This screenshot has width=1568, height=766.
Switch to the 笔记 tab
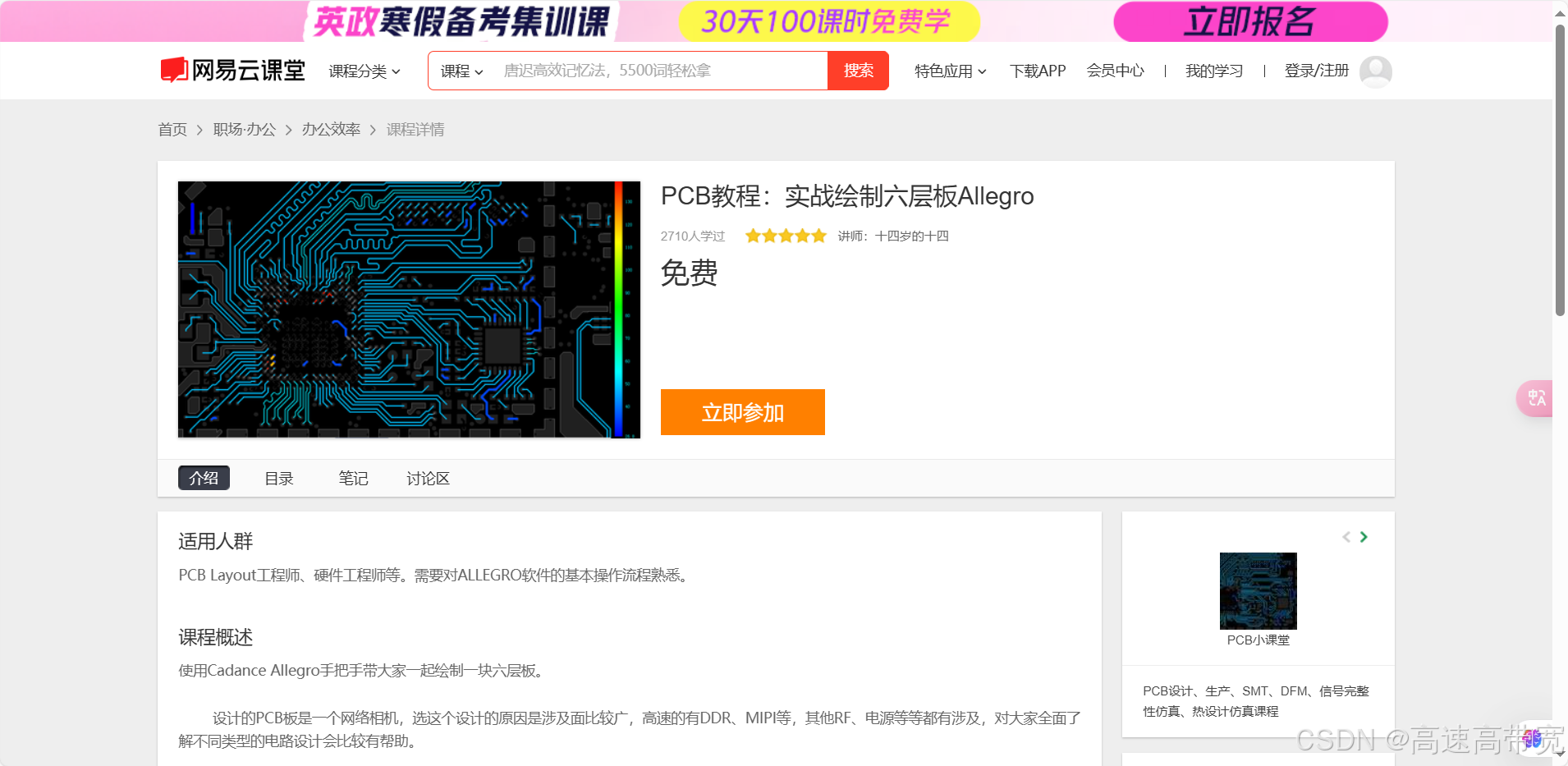coord(353,479)
